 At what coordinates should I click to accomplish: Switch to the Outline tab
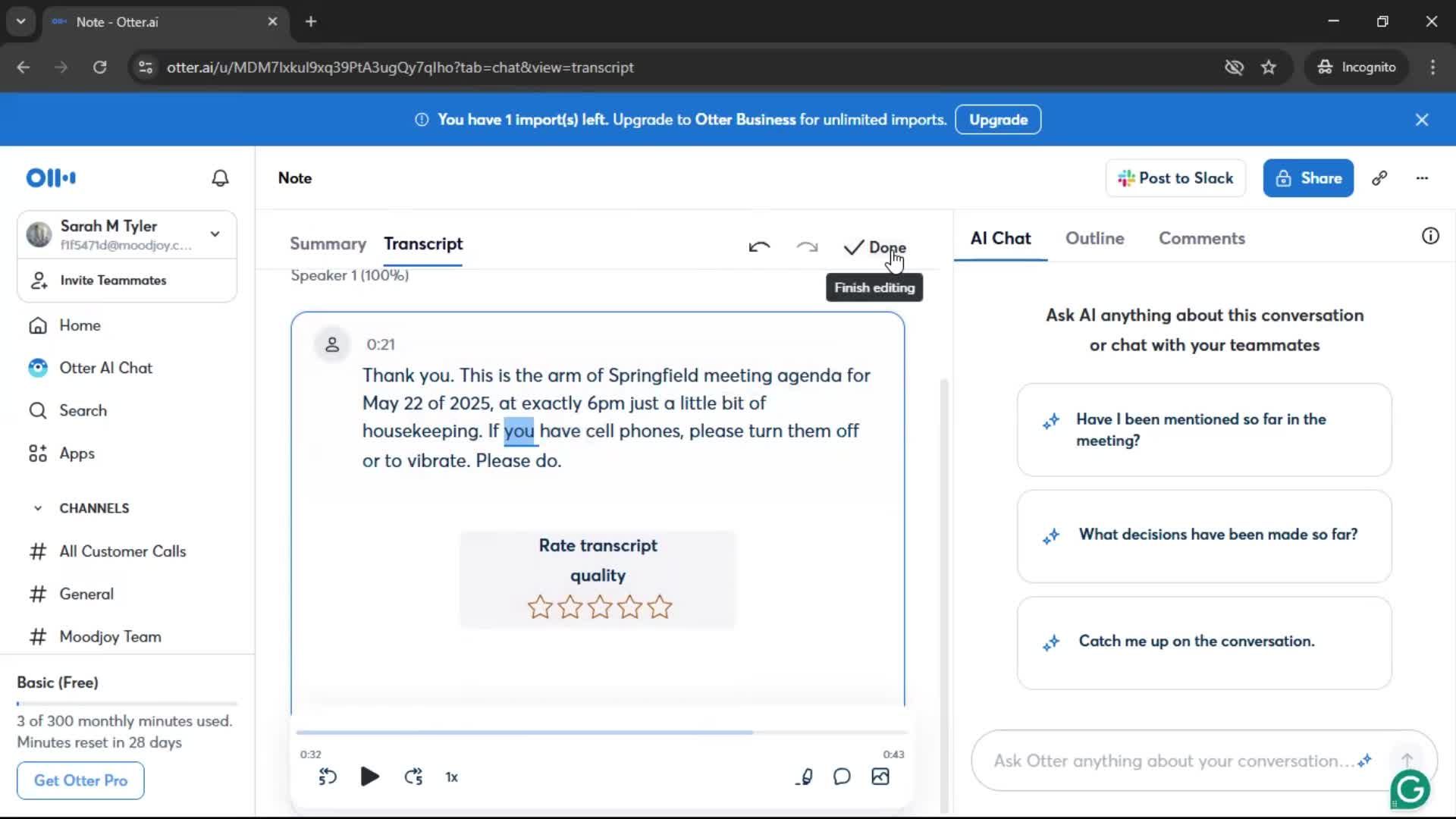[x=1094, y=238]
